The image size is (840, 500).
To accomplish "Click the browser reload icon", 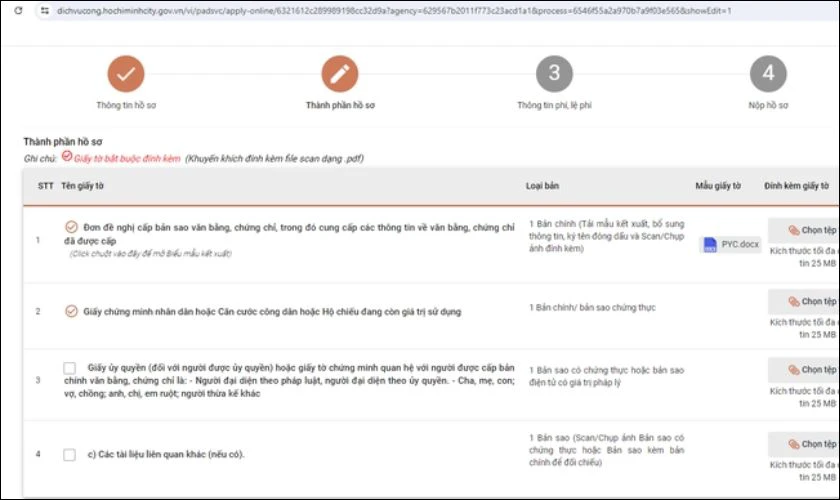I will point(18,11).
